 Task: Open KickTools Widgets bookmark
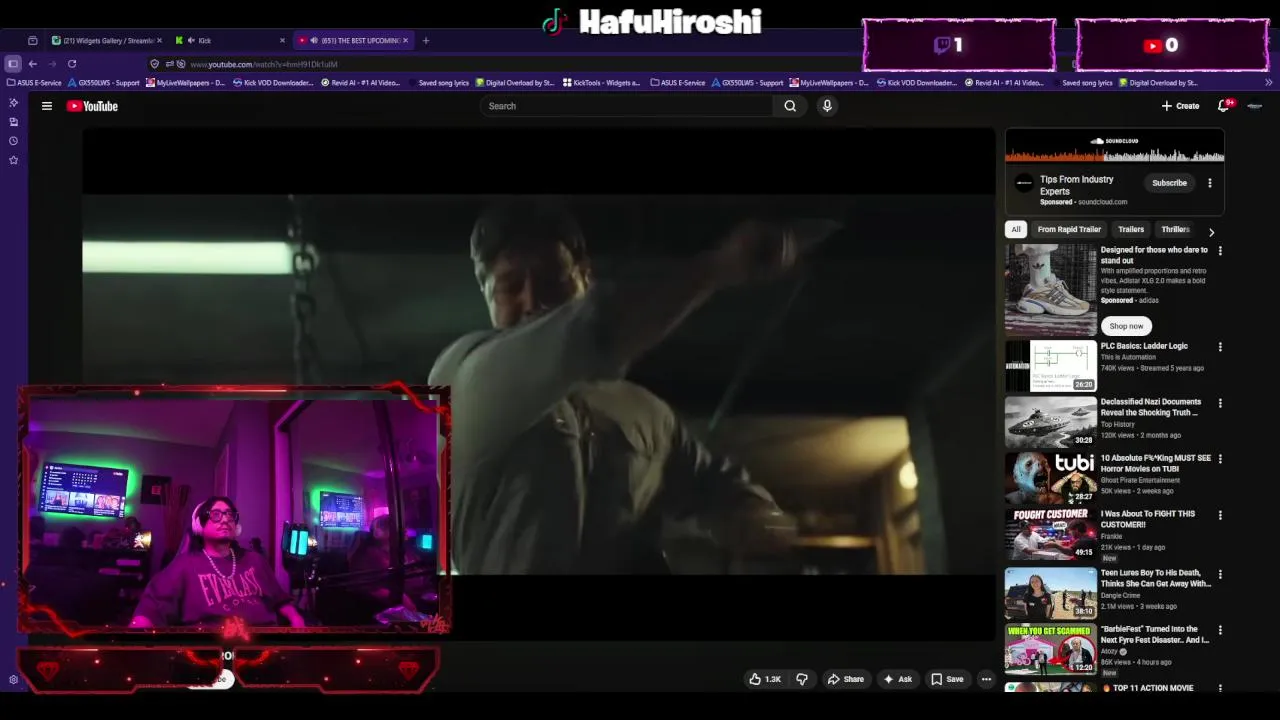point(601,83)
